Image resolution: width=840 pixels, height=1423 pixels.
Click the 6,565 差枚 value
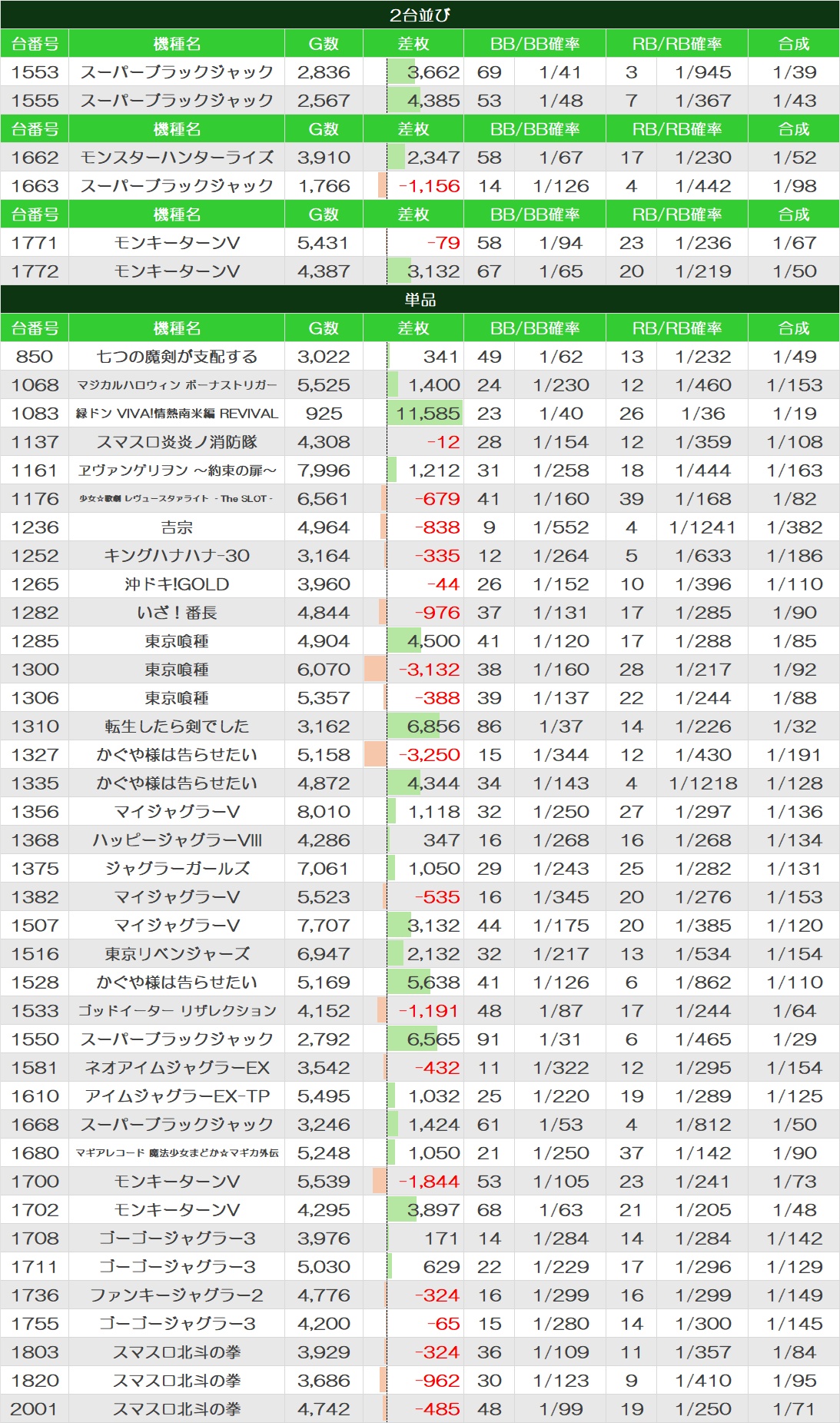(433, 1039)
